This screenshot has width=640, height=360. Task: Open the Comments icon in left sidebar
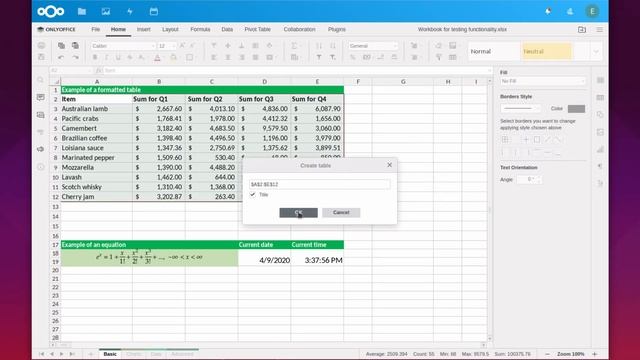(41, 97)
